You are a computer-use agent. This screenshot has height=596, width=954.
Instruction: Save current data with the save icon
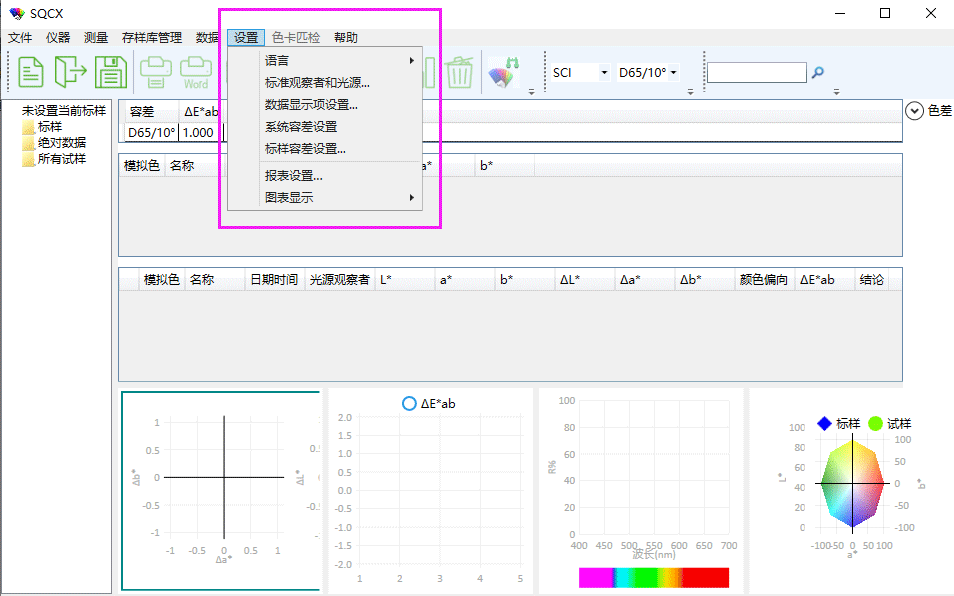click(110, 71)
